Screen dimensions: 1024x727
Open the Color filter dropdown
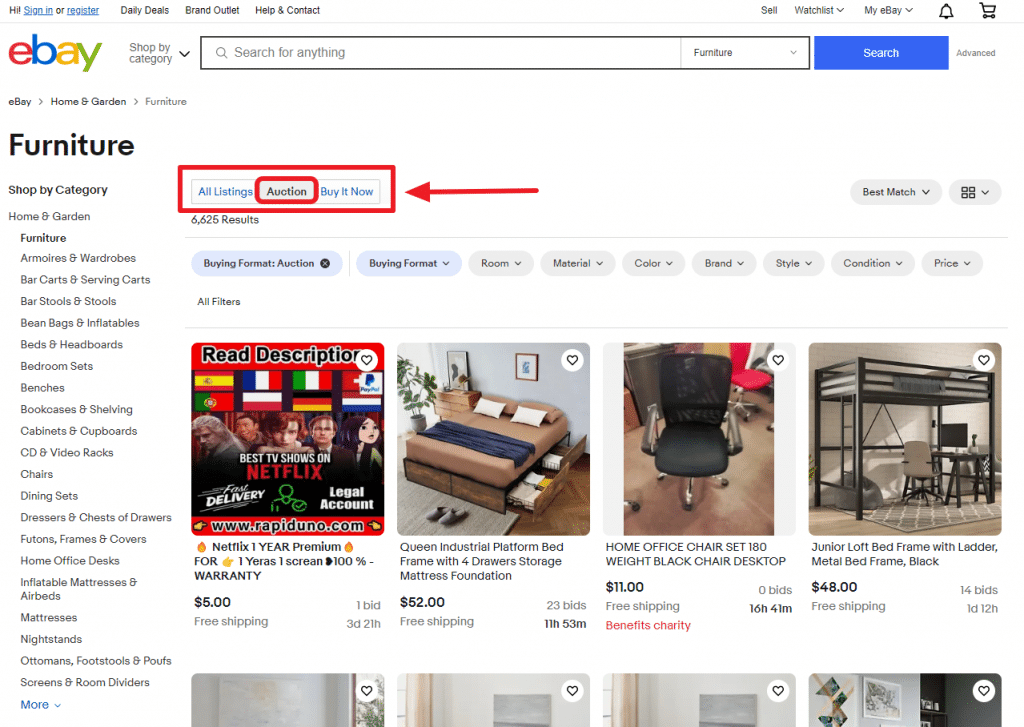(x=654, y=264)
